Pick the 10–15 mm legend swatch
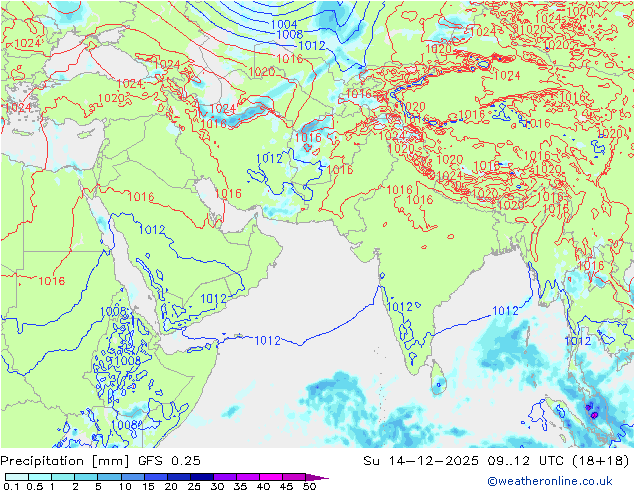This screenshot has height=490, width=634. pos(132,477)
